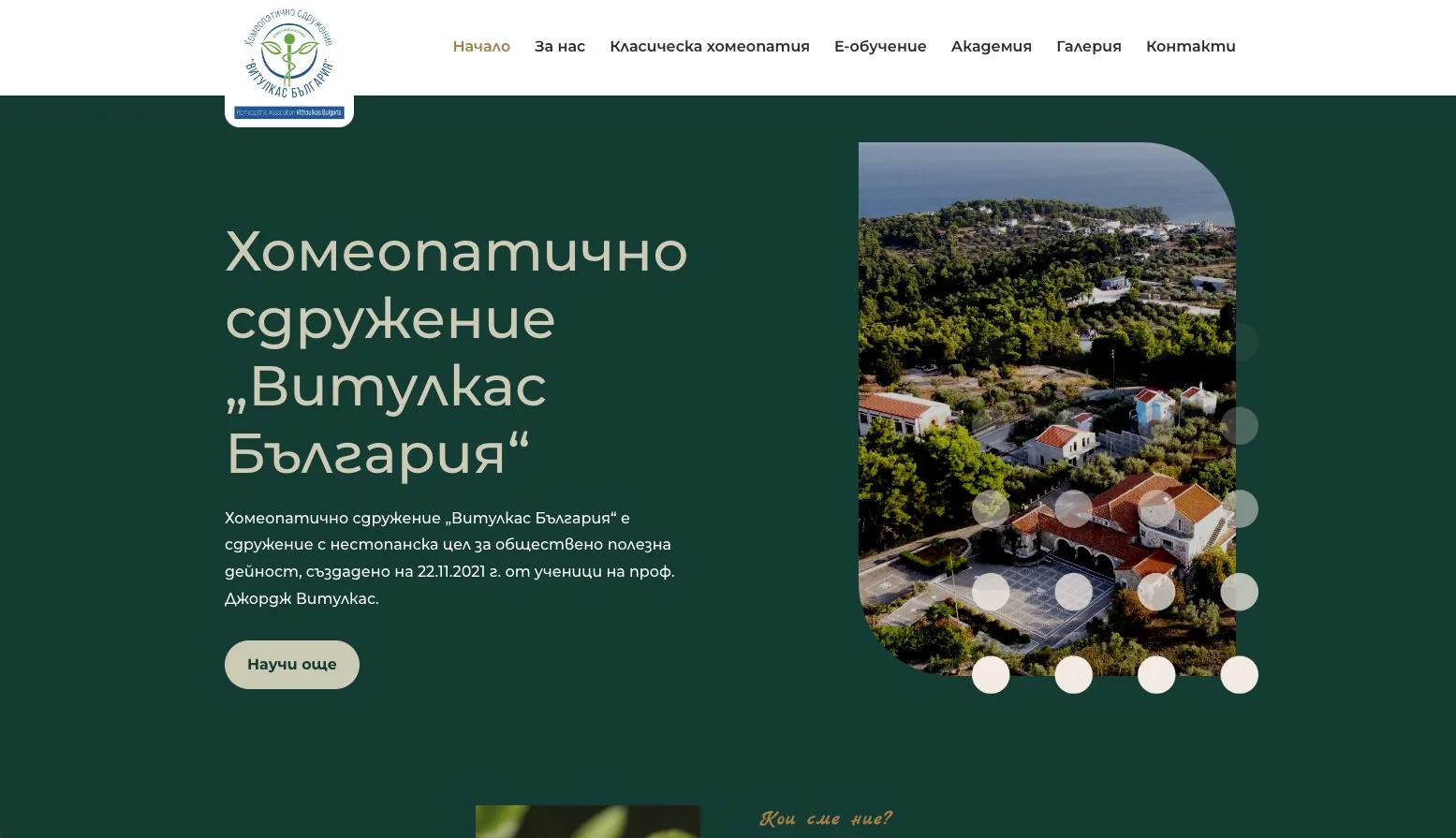1456x838 pixels.
Task: Click the Кои сме ние? heading
Action: coord(826,819)
